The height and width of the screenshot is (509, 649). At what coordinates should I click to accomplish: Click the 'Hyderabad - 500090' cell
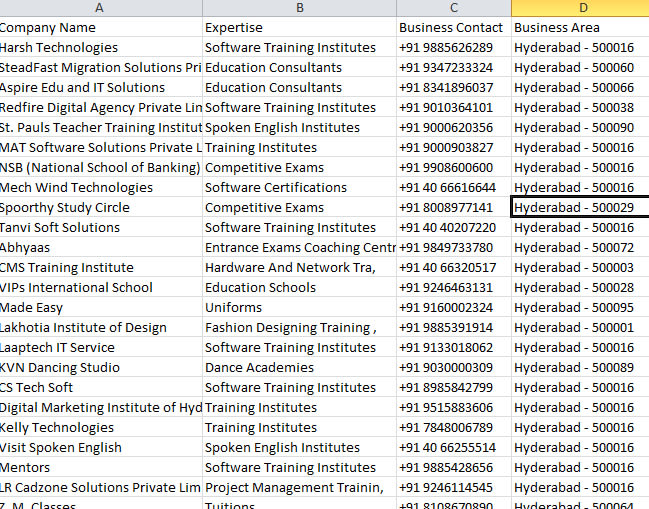coord(580,127)
